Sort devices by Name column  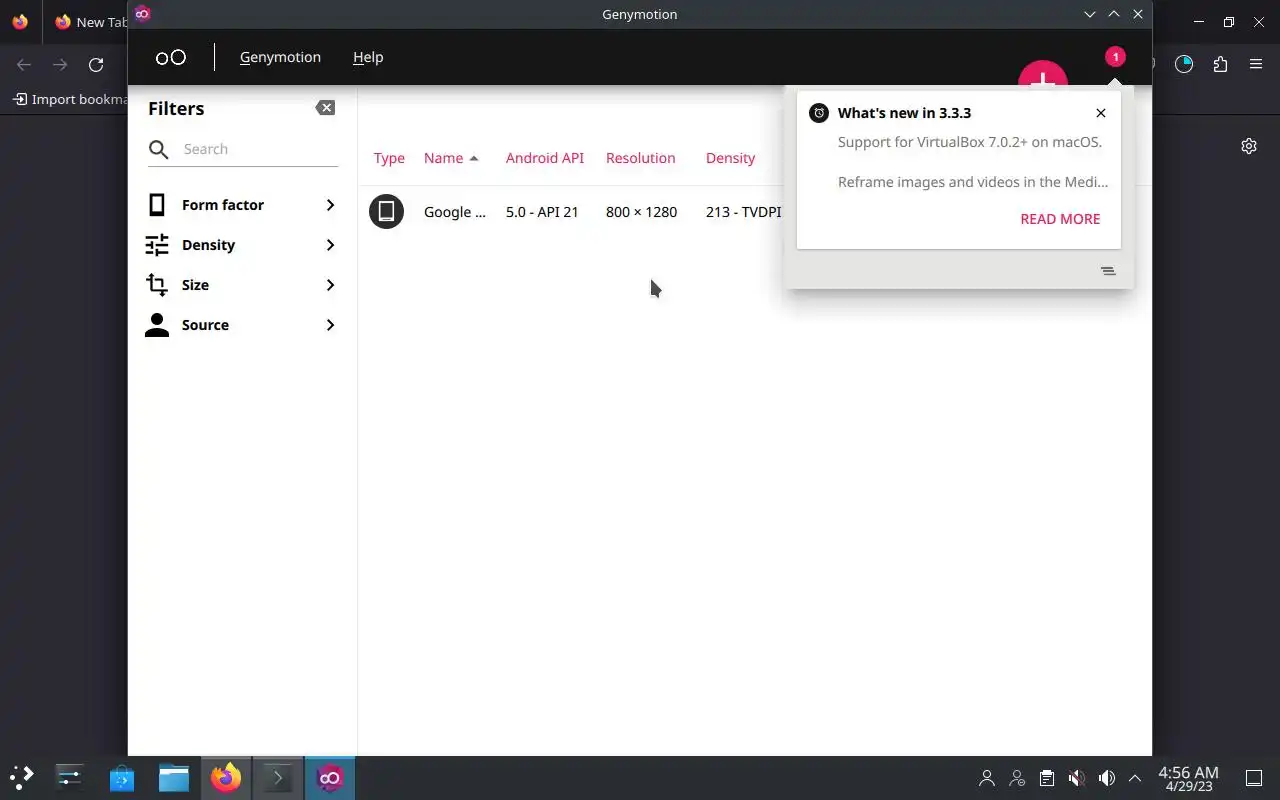pyautogui.click(x=451, y=158)
